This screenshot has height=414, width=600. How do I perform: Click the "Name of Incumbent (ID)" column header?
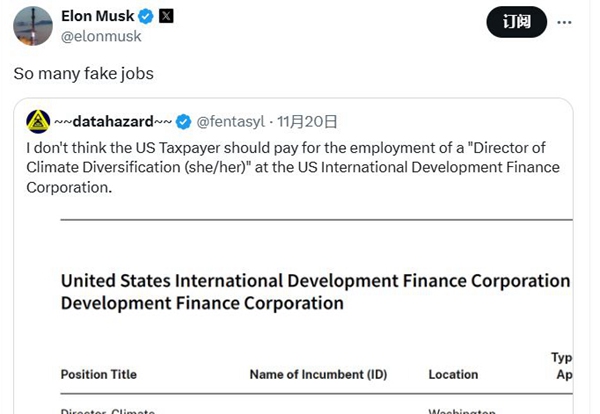click(x=318, y=374)
